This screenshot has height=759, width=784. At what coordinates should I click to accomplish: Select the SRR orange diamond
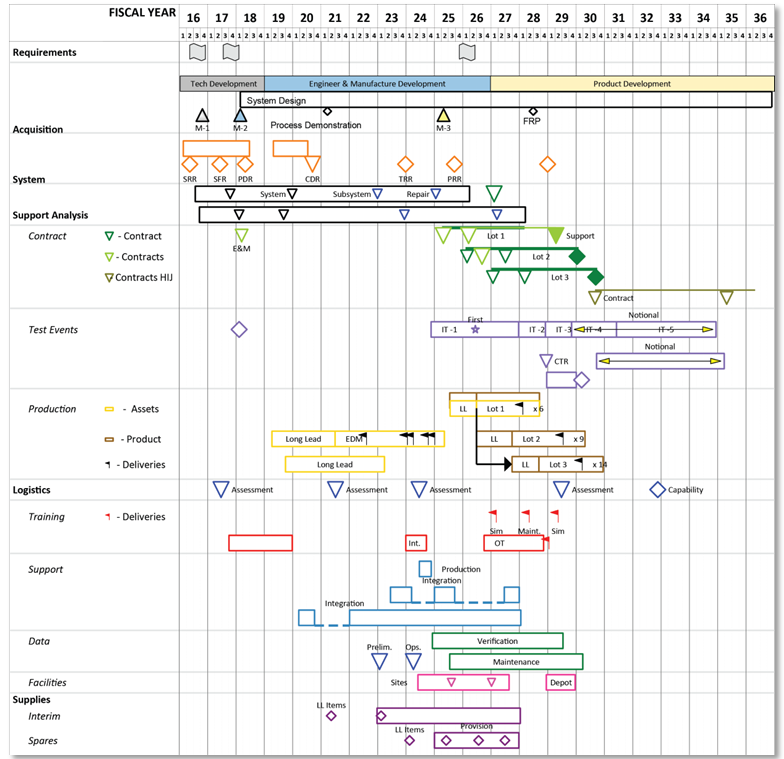pyautogui.click(x=190, y=164)
